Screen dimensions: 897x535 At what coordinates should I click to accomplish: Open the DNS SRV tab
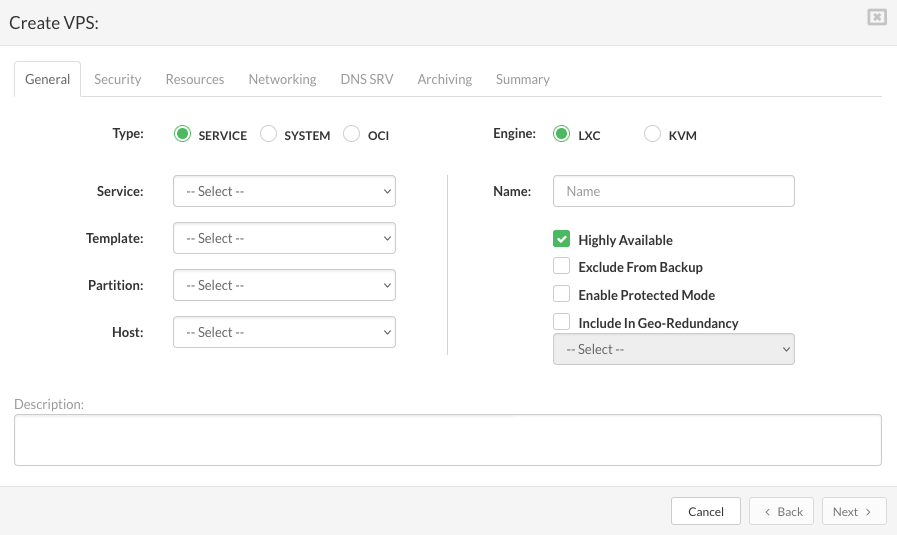(x=367, y=79)
